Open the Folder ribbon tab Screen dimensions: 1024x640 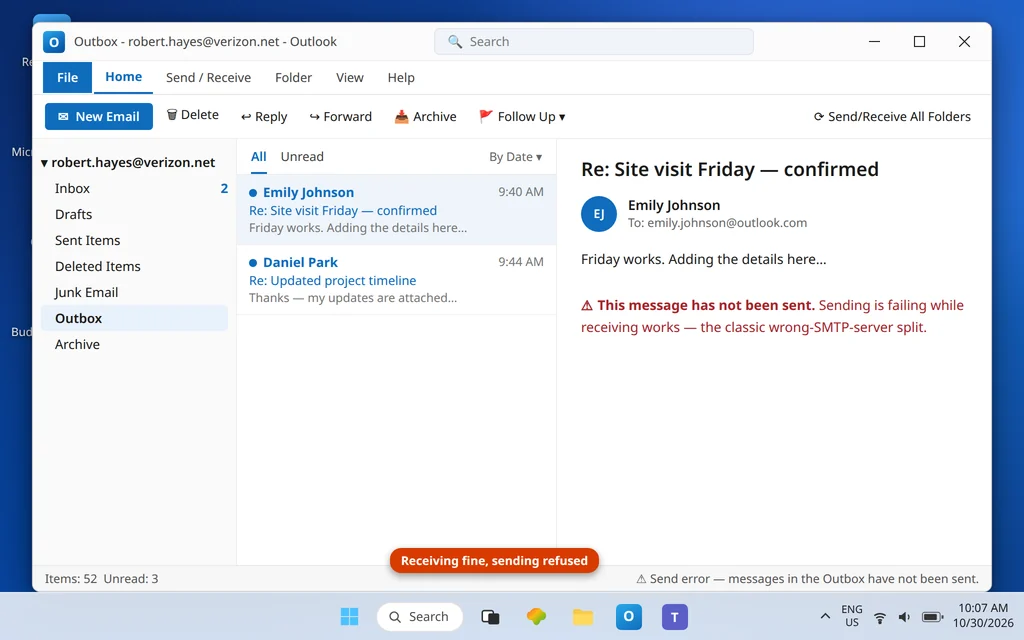point(293,78)
